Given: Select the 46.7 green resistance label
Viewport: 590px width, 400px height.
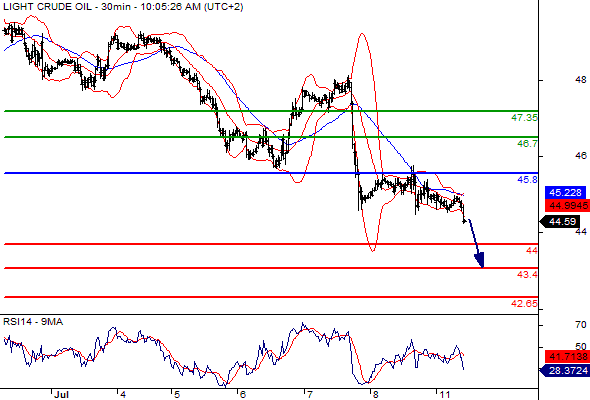Looking at the screenshot, I should (527, 143).
